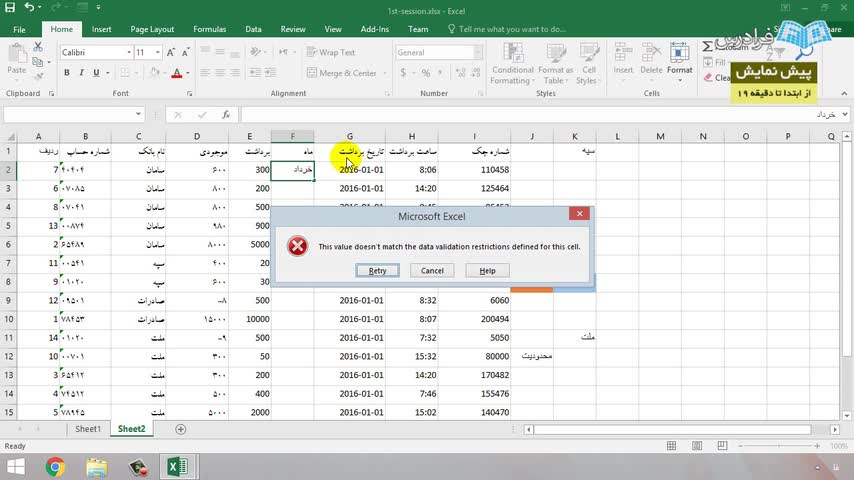Switch to the Formulas tab

[x=210, y=29]
